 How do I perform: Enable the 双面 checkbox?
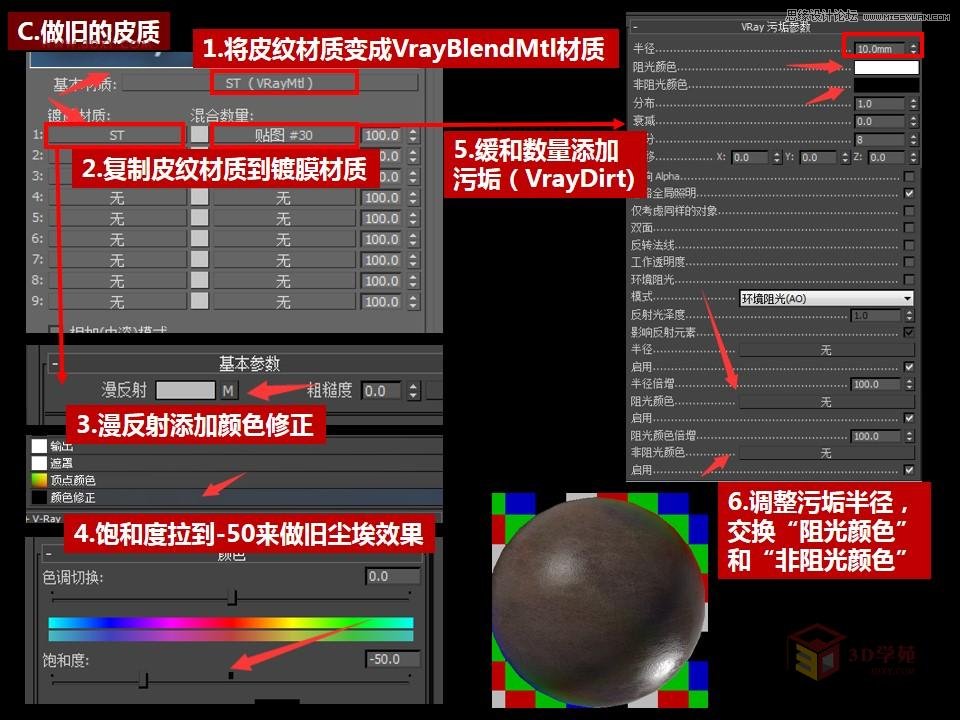(x=907, y=225)
